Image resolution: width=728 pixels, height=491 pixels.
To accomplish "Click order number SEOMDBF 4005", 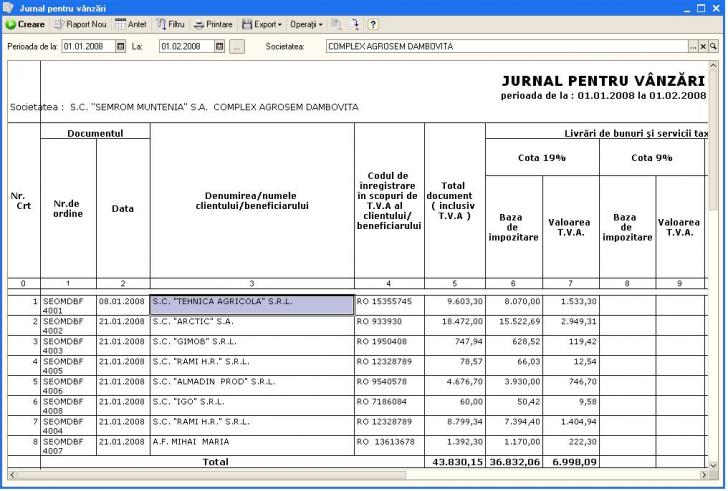I will (68, 366).
